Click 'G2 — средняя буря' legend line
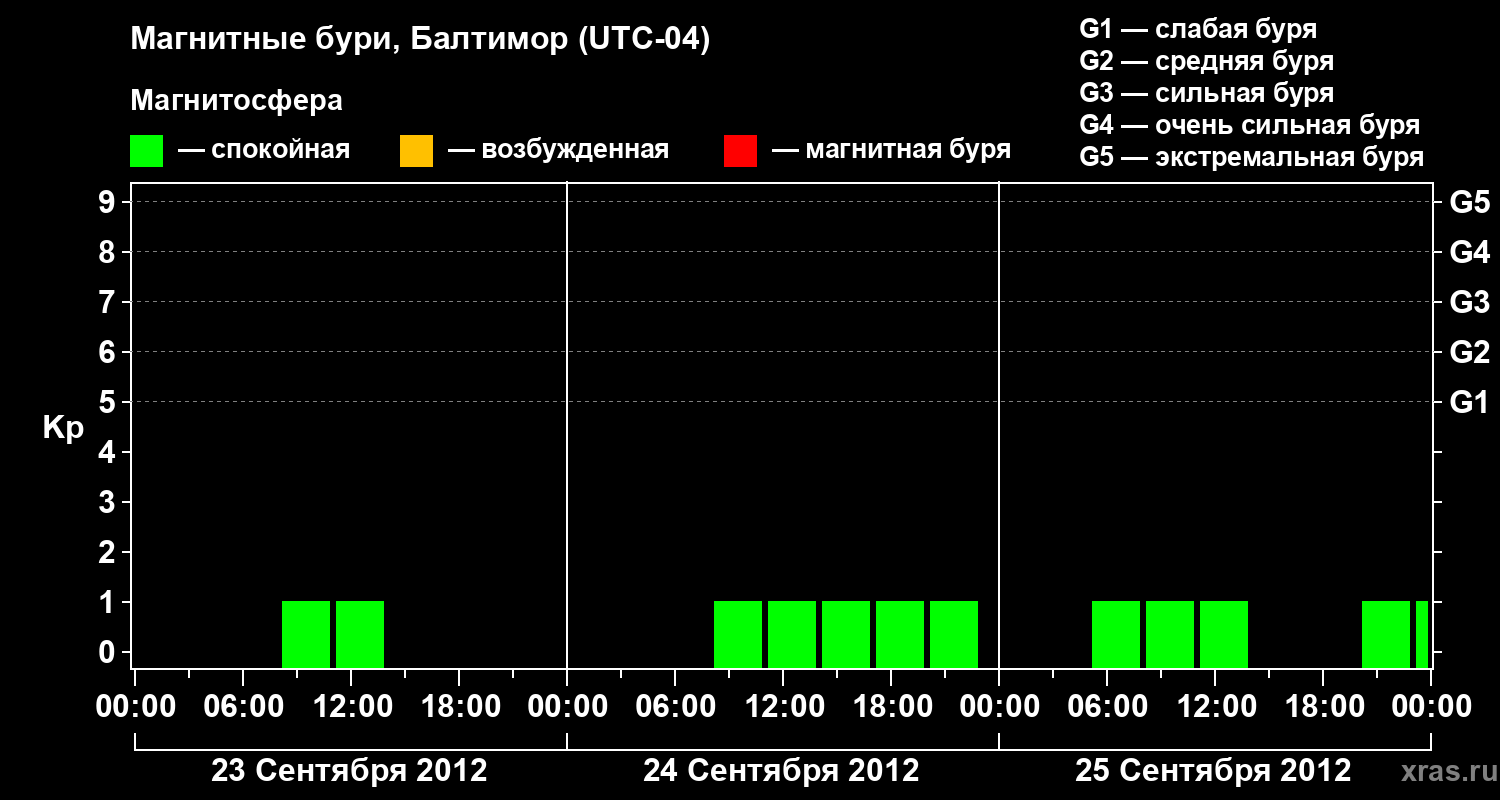 (x=1206, y=61)
